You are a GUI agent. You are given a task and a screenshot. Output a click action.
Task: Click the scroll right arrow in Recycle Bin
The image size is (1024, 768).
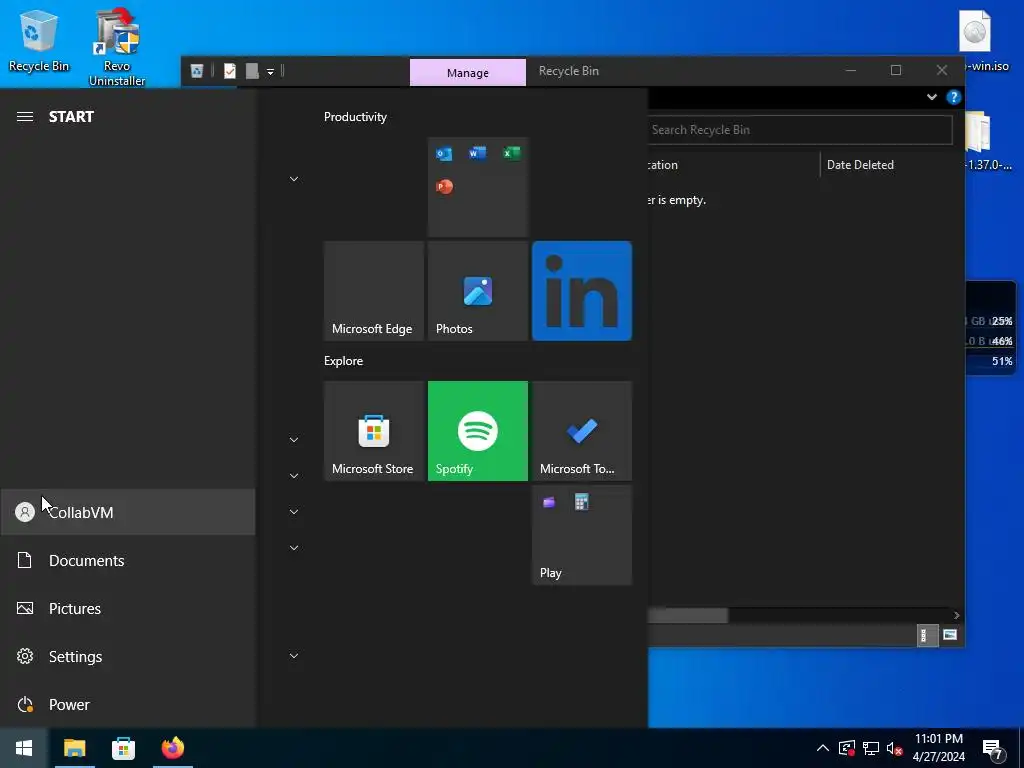click(956, 615)
